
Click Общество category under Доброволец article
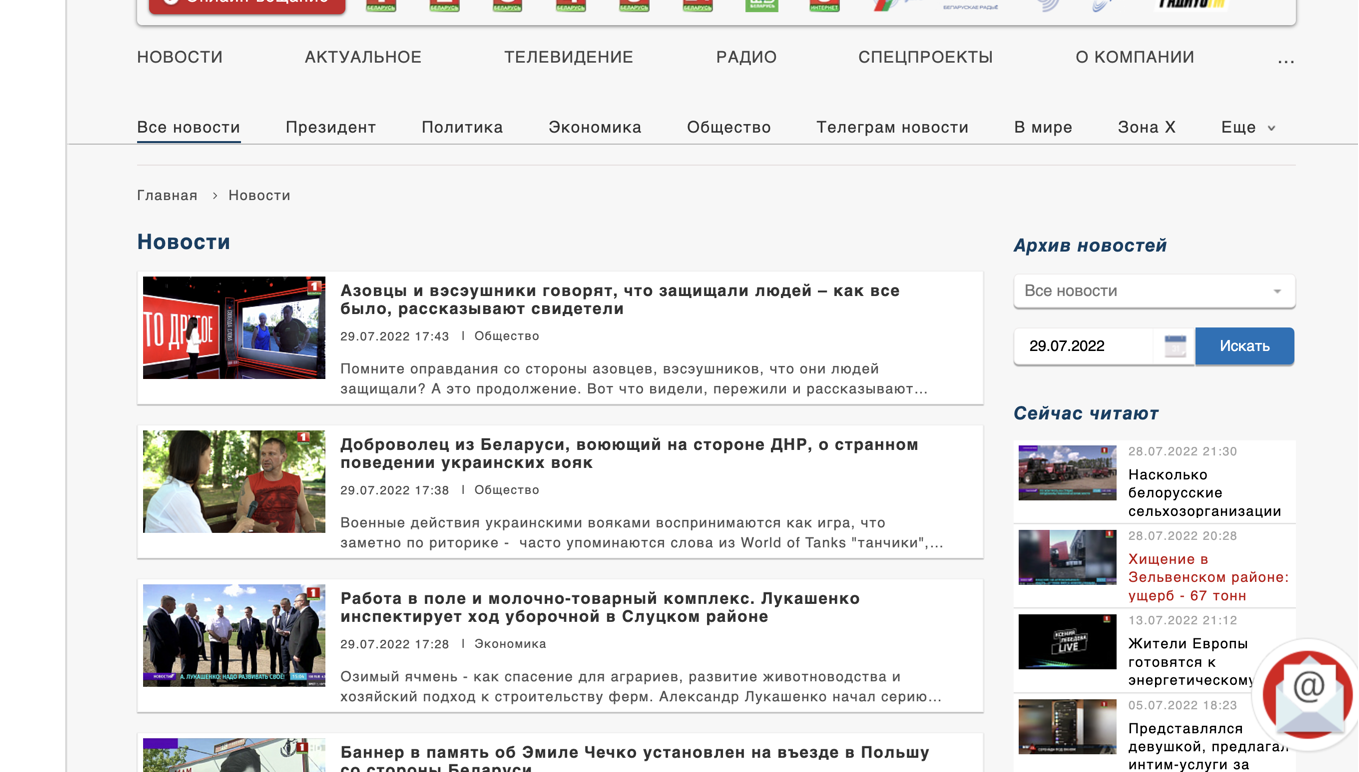click(507, 490)
